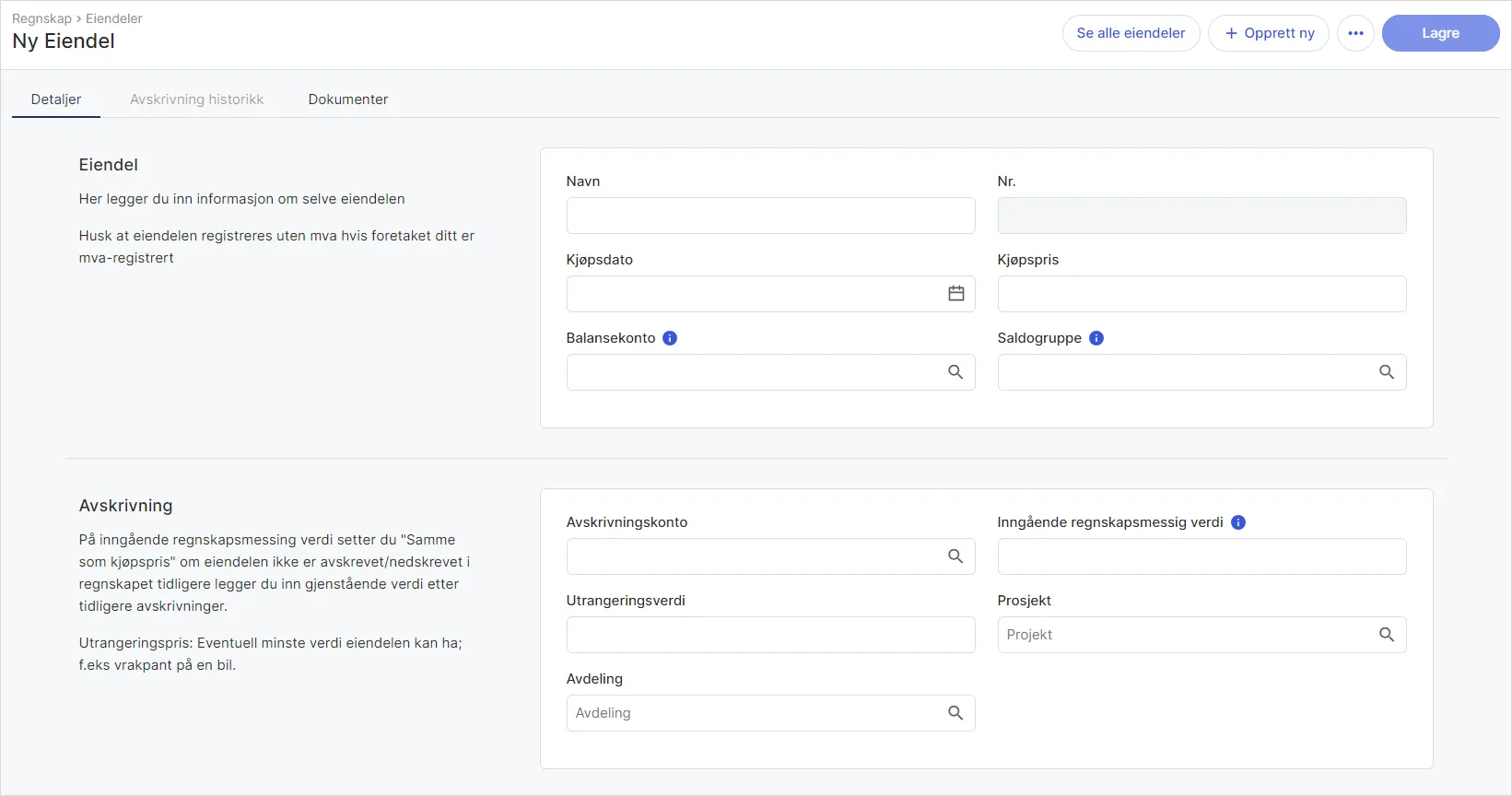
Task: Go to Regnskap in the breadcrumb
Action: pyautogui.click(x=41, y=18)
